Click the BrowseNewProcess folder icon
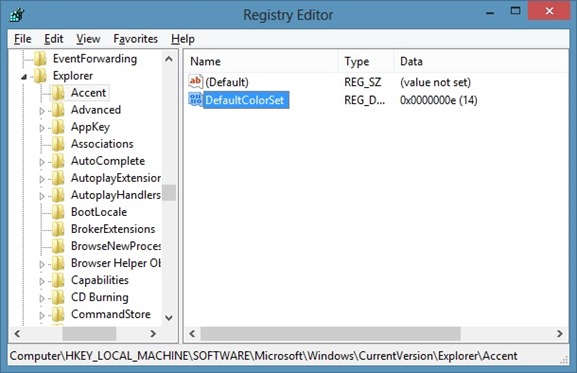This screenshot has width=577, height=373. pos(58,246)
